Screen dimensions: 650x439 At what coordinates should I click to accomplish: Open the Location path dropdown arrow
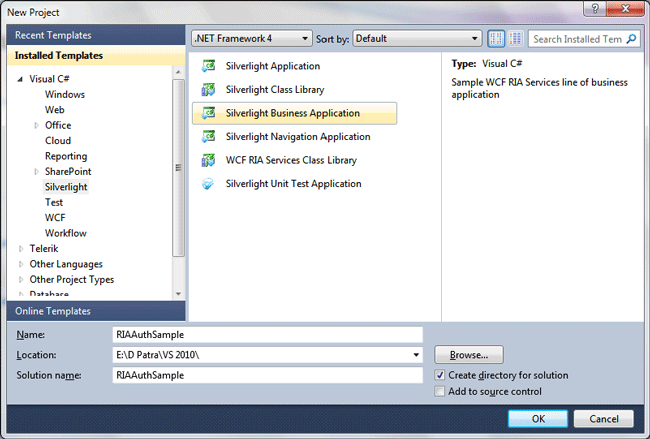[416, 355]
